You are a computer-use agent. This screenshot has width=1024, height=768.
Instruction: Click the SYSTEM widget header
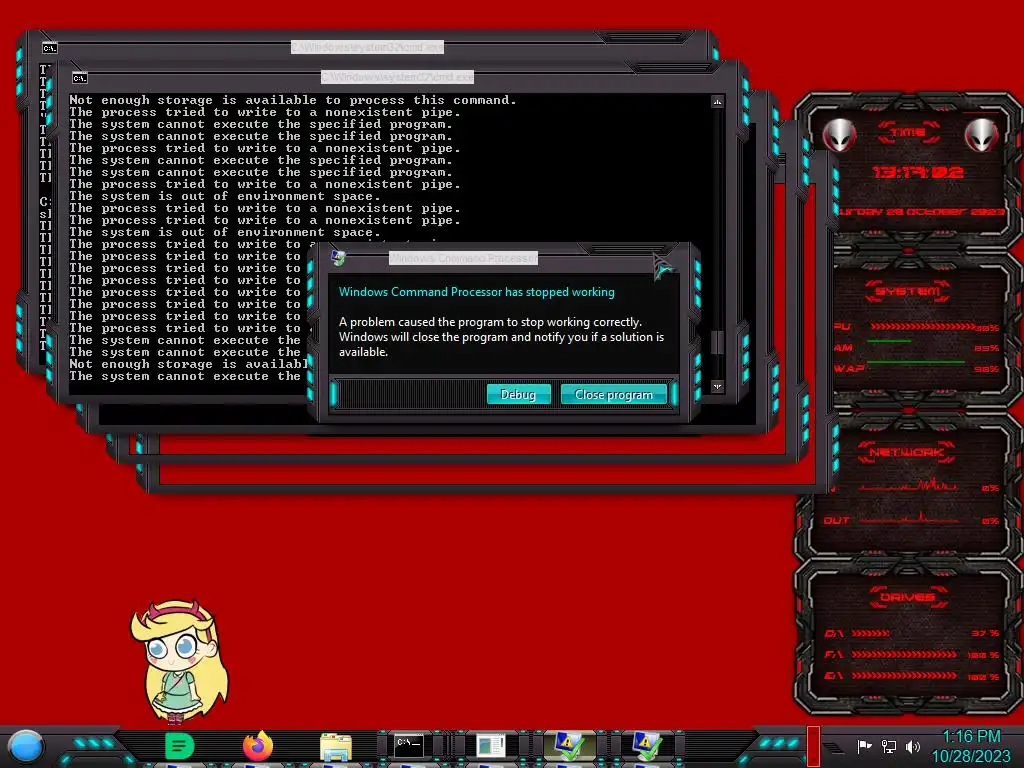908,291
